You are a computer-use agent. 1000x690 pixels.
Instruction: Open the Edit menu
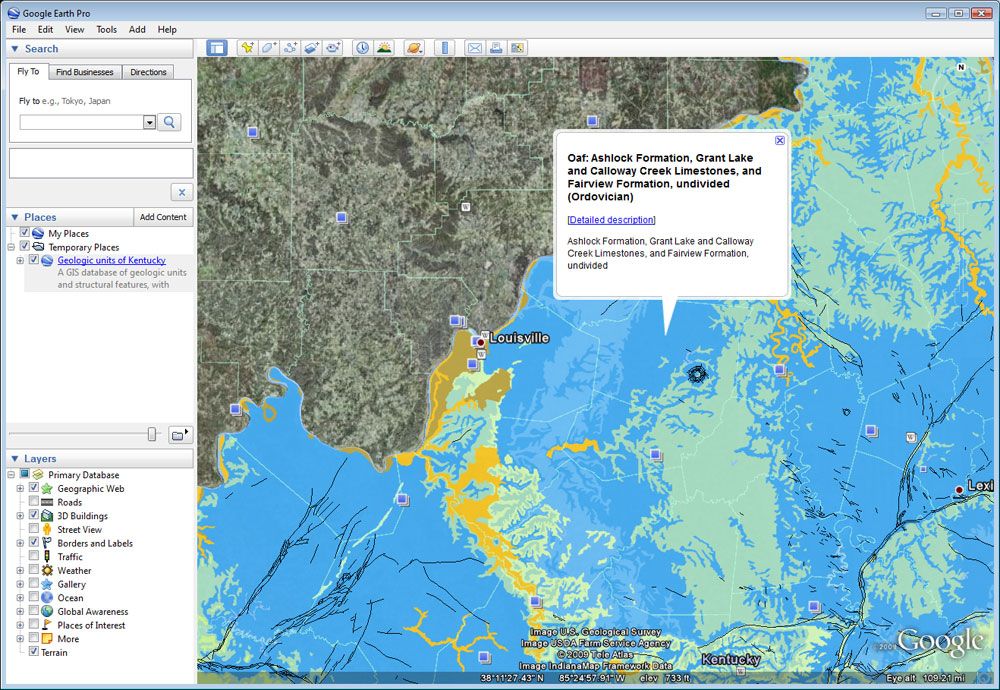point(45,29)
